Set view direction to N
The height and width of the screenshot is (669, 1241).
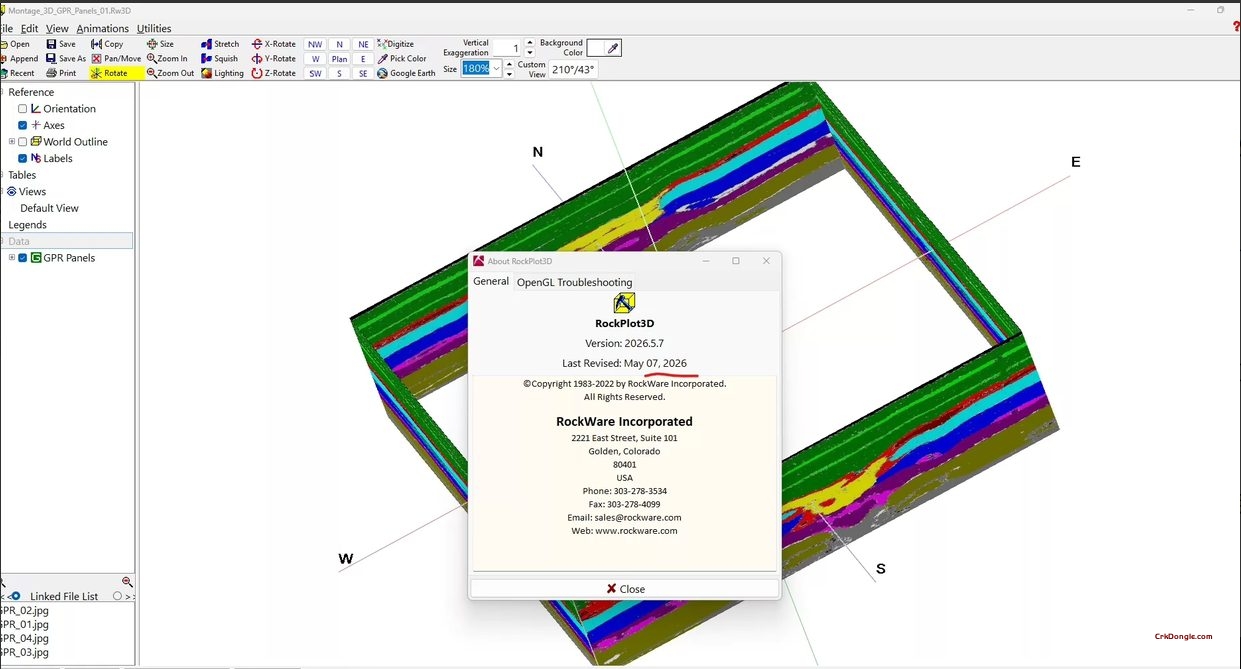tap(339, 44)
